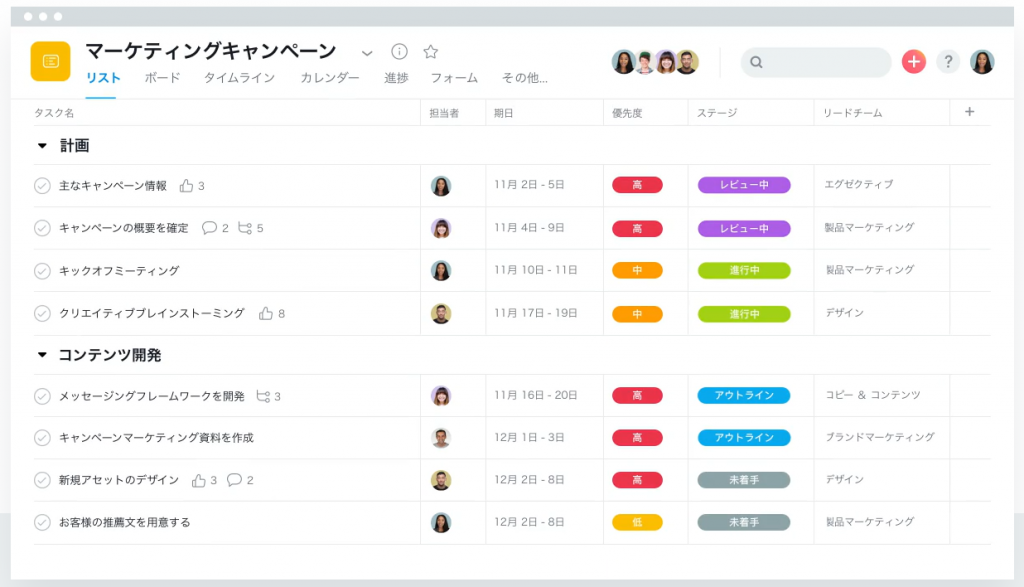Open the フォーム tab
Image resolution: width=1024 pixels, height=587 pixels.
click(454, 78)
